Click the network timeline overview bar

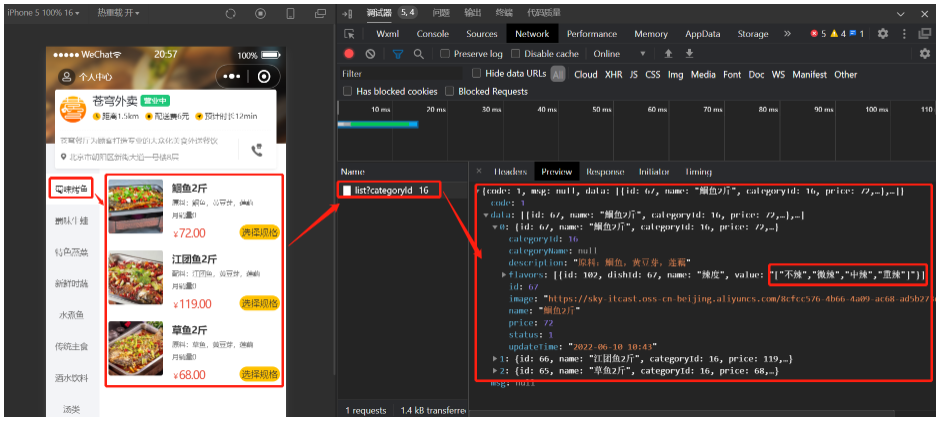378,124
